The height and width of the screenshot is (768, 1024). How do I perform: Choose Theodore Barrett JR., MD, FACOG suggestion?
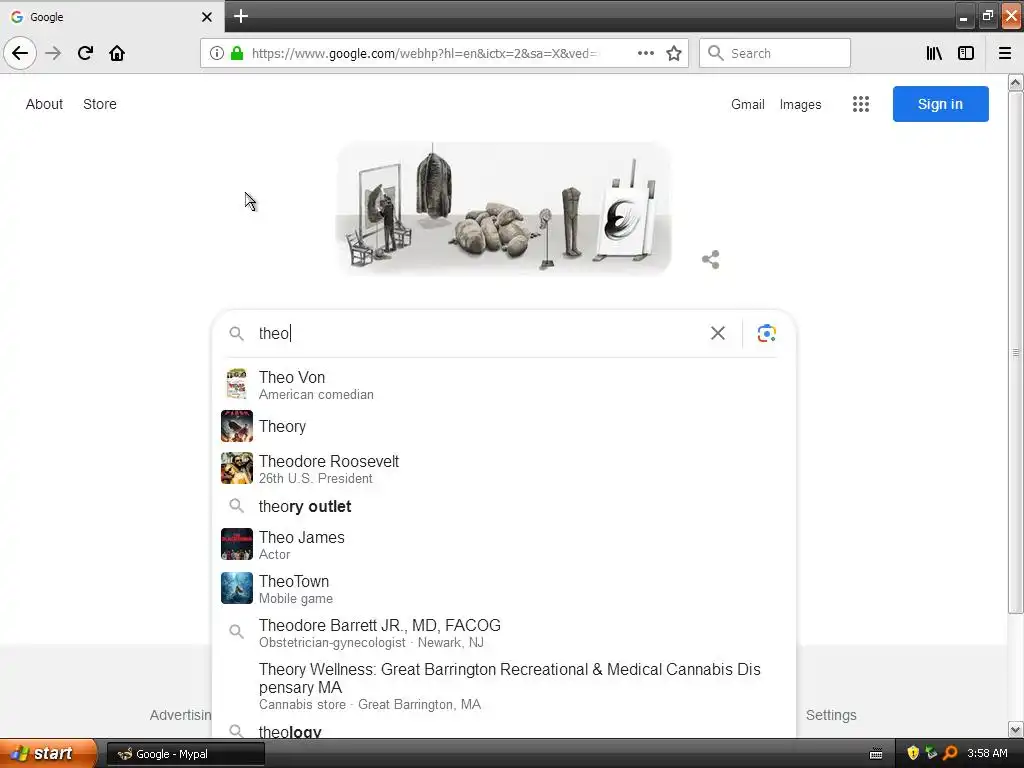coord(504,633)
